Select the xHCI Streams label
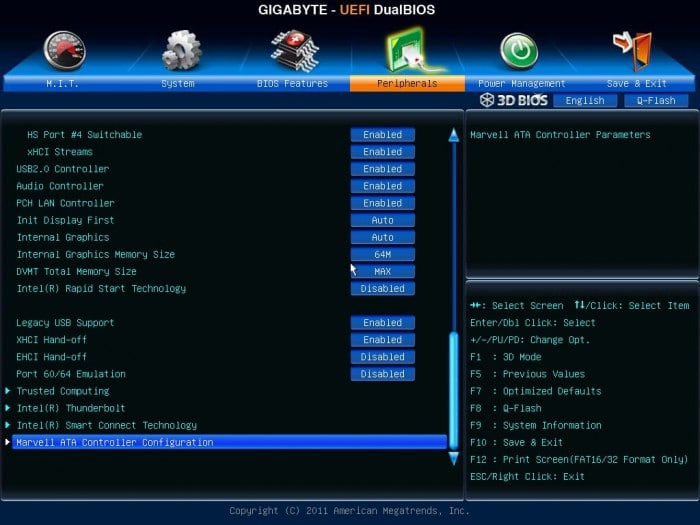This screenshot has height=525, width=700. click(60, 152)
